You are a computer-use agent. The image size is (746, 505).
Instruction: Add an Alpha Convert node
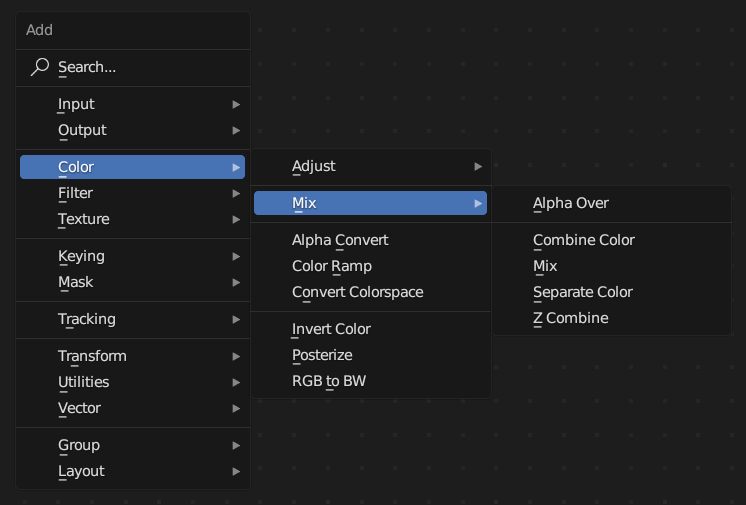click(x=340, y=240)
